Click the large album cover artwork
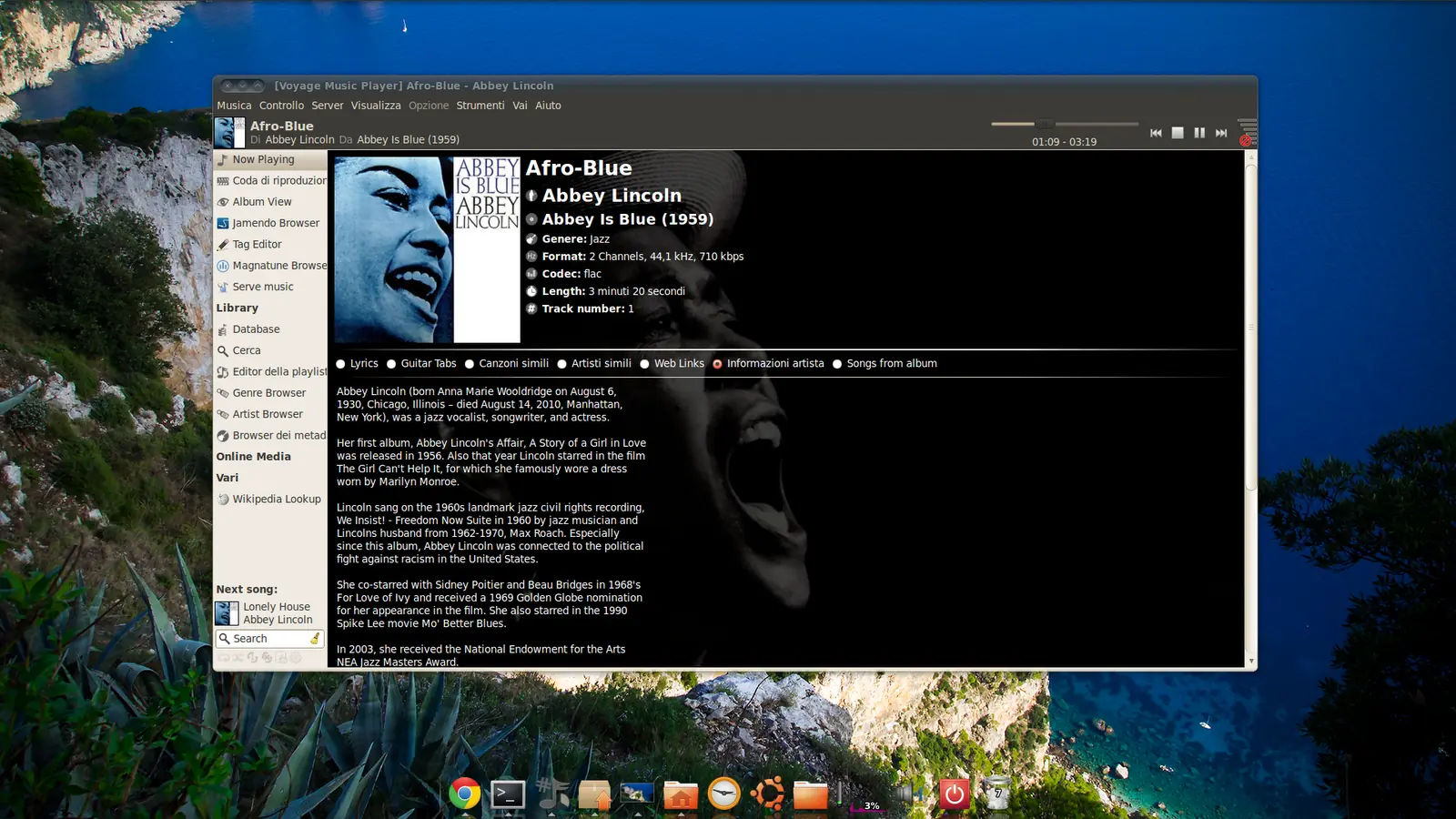Viewport: 1456px width, 819px height. tap(428, 250)
